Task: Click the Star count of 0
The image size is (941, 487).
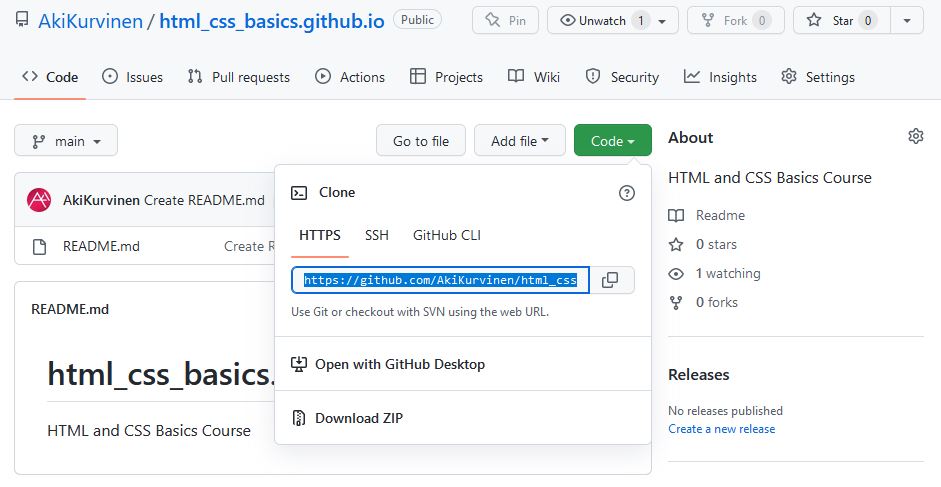Action: [x=868, y=20]
